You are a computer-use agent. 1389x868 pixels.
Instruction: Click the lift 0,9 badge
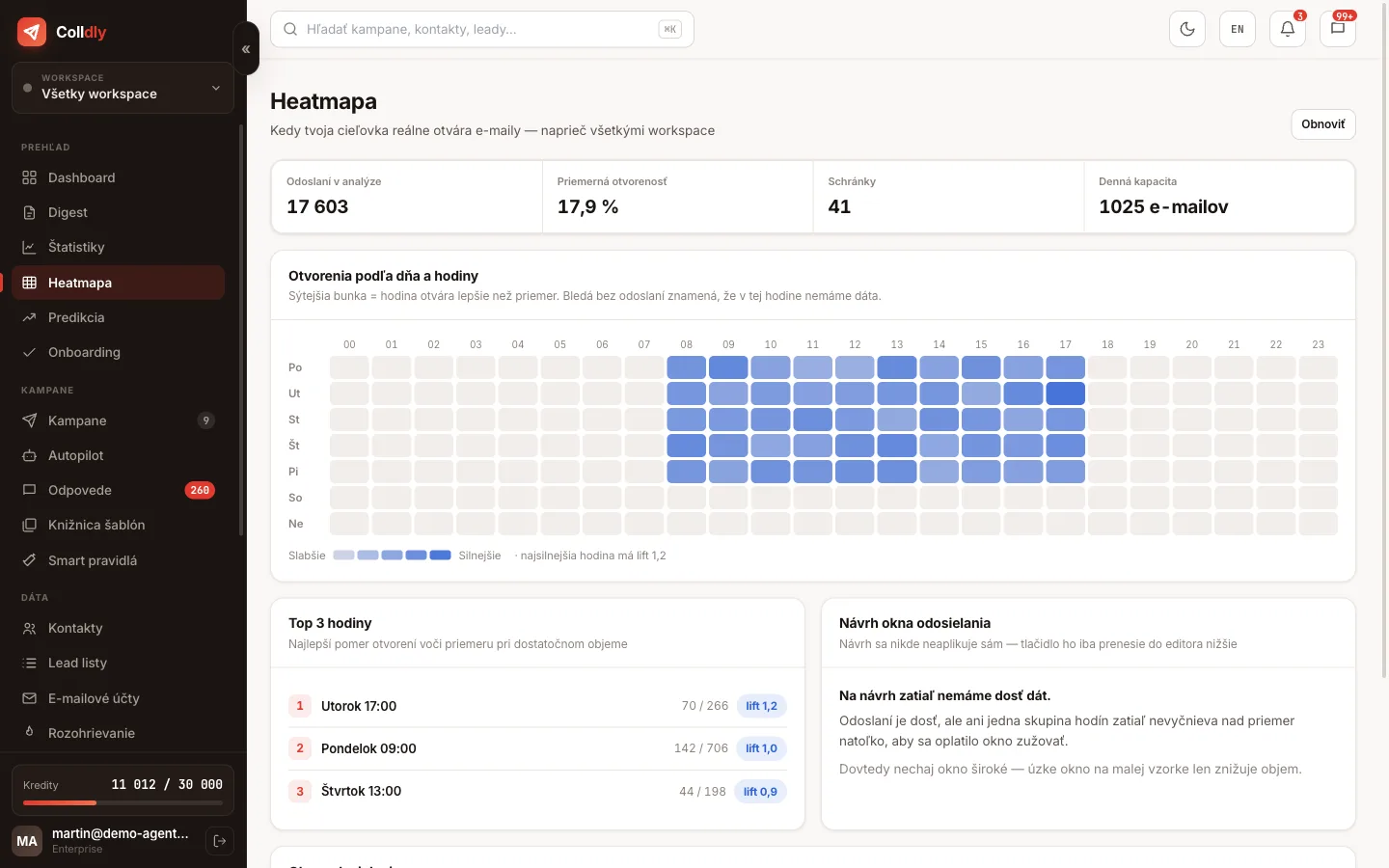click(x=760, y=792)
